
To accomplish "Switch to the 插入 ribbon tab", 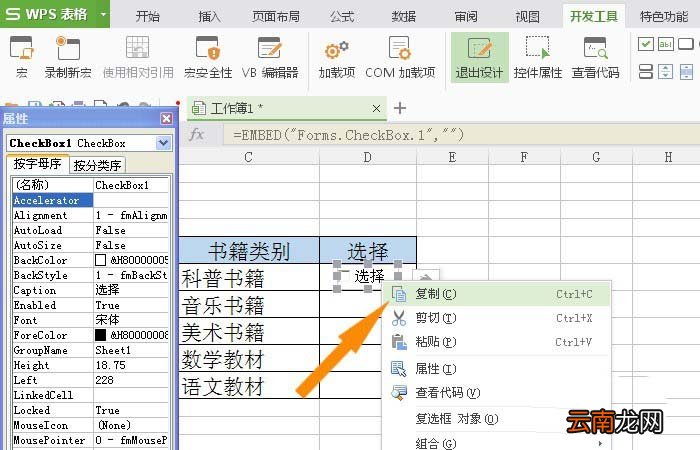I will click(209, 17).
